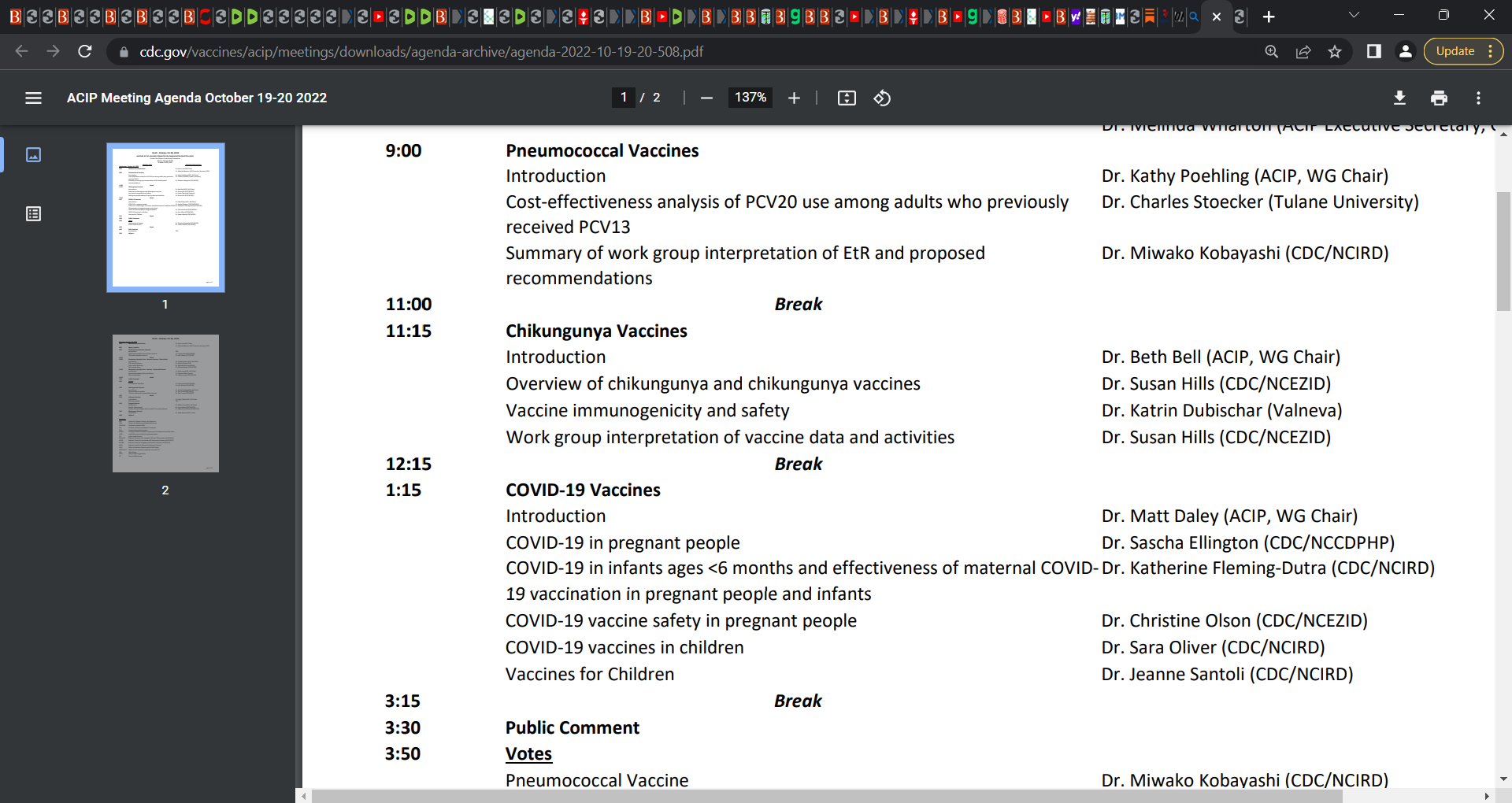
Task: Click 'Vaccines for Children' line
Action: (590, 675)
